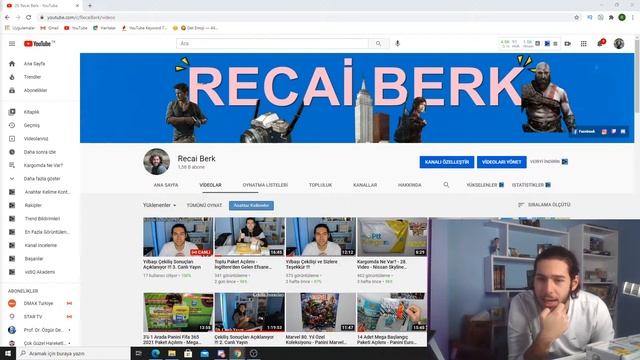Open File Explorer from the taskbar
Image resolution: width=640 pixels, height=360 pixels.
[172, 353]
